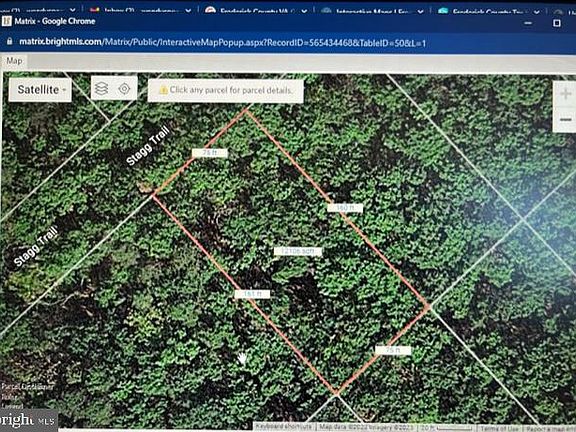The width and height of the screenshot is (576, 432).
Task: Expand the Inbox (2) background tab chevron
Action: (x=188, y=11)
